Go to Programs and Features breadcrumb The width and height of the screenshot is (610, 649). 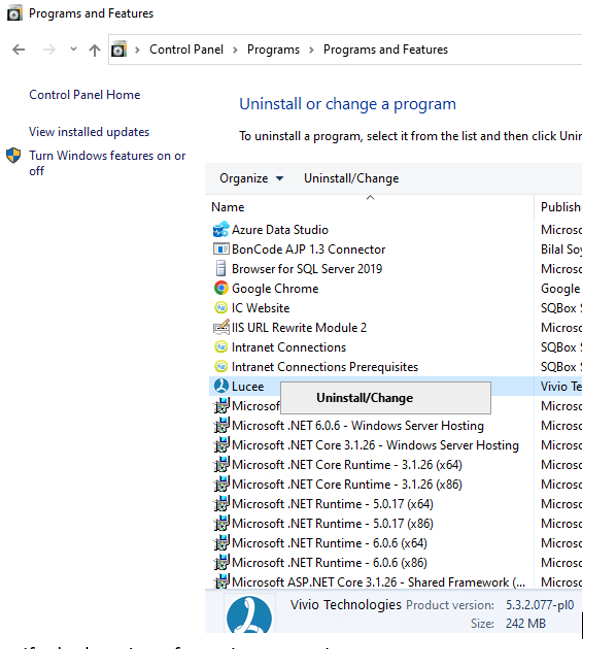pyautogui.click(x=385, y=50)
